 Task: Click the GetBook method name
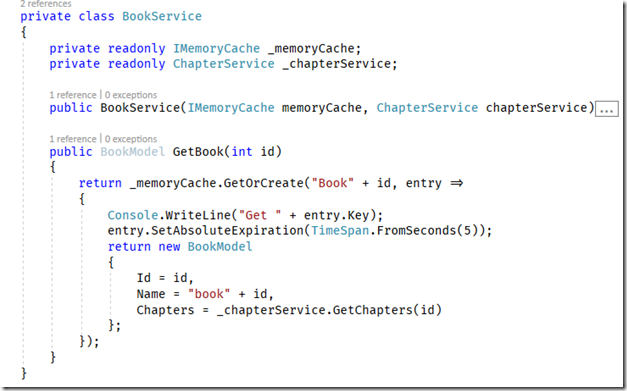(x=198, y=152)
